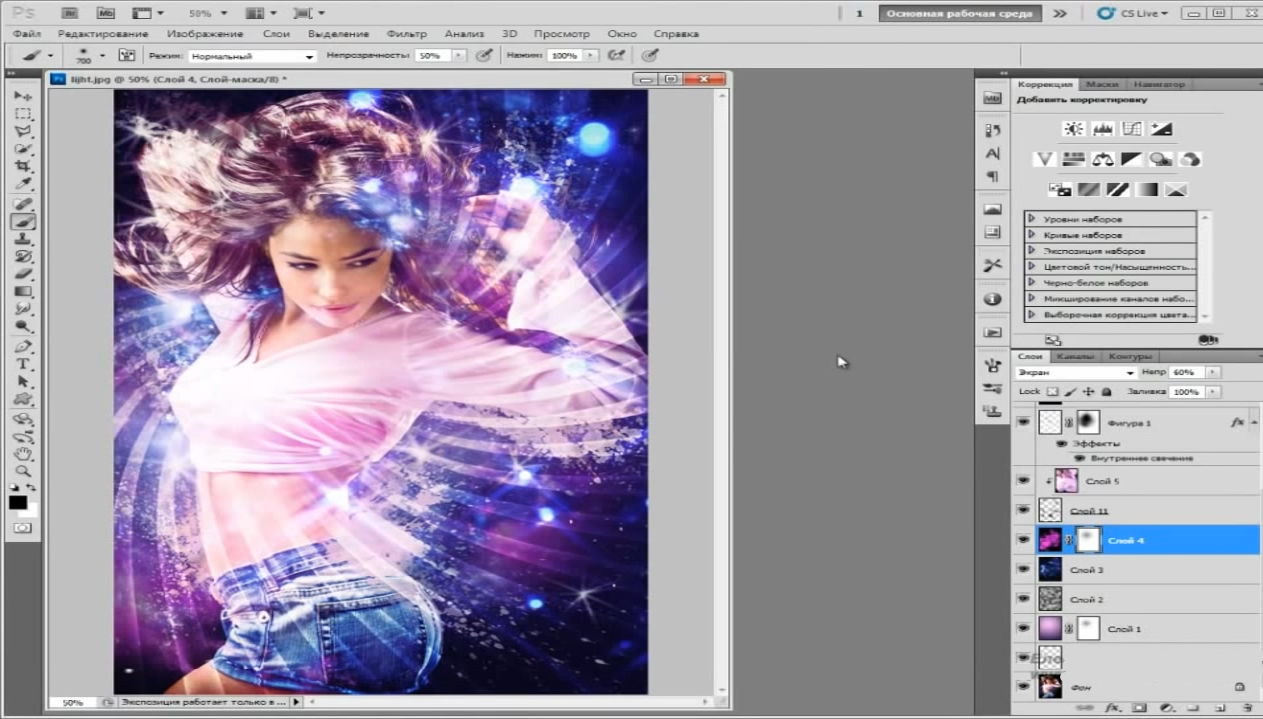Image resolution: width=1263 pixels, height=719 pixels.
Task: Add a Color Balance adjustment (scales icon)
Action: click(x=1103, y=159)
